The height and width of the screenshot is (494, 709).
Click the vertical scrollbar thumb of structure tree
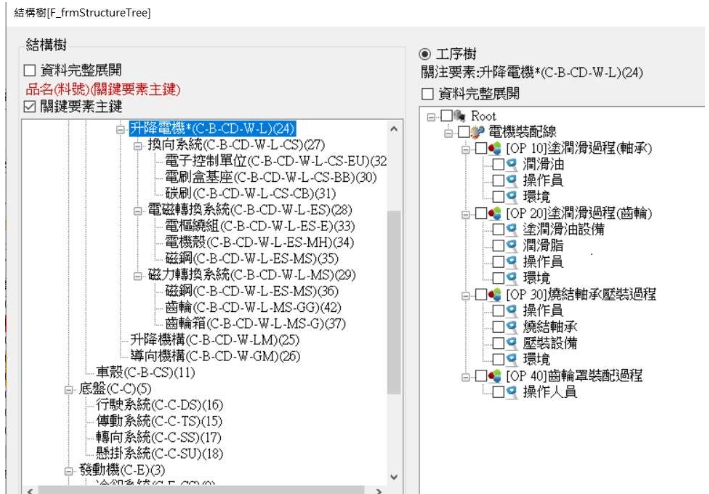pos(394,302)
